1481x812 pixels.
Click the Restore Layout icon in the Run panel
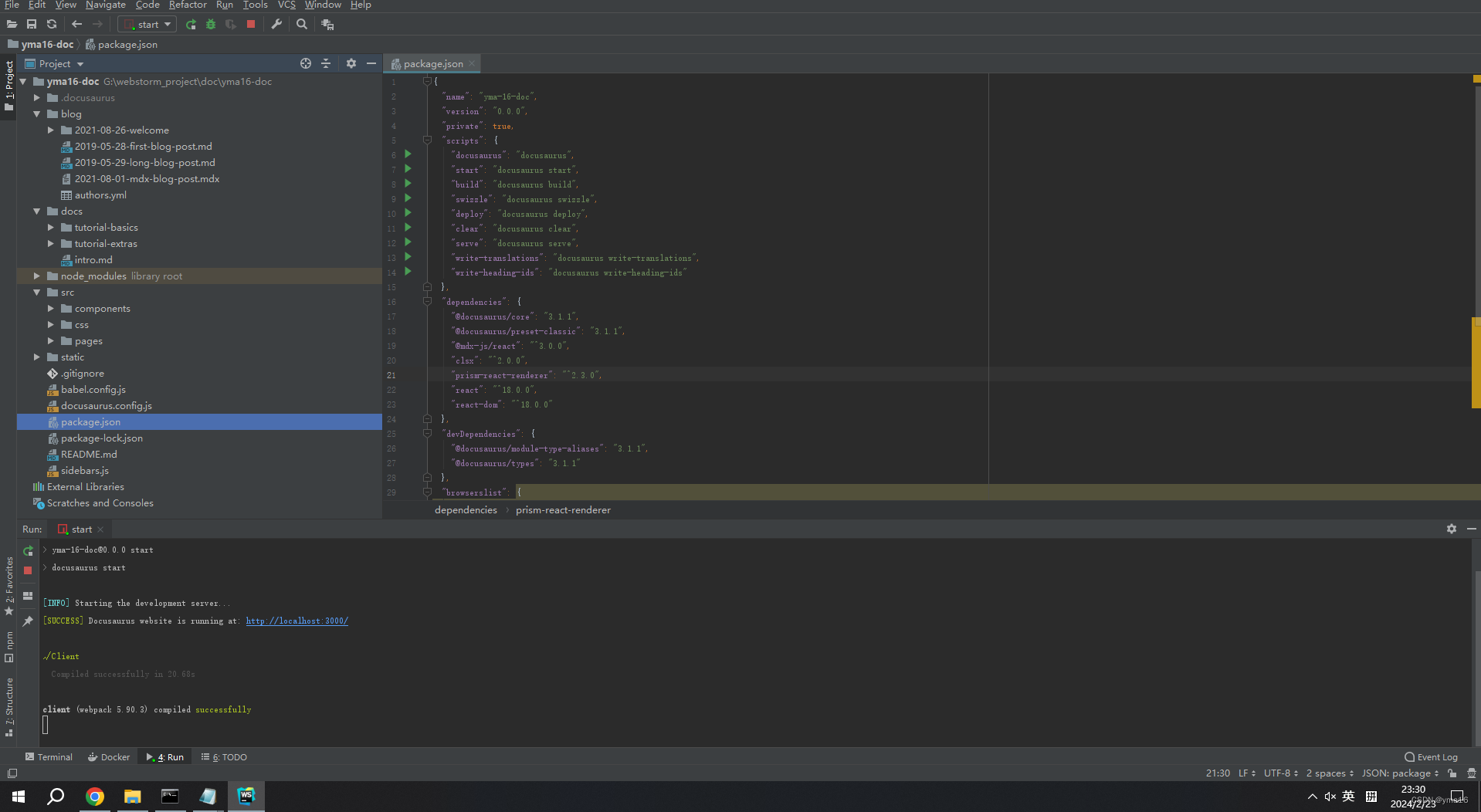tap(28, 596)
